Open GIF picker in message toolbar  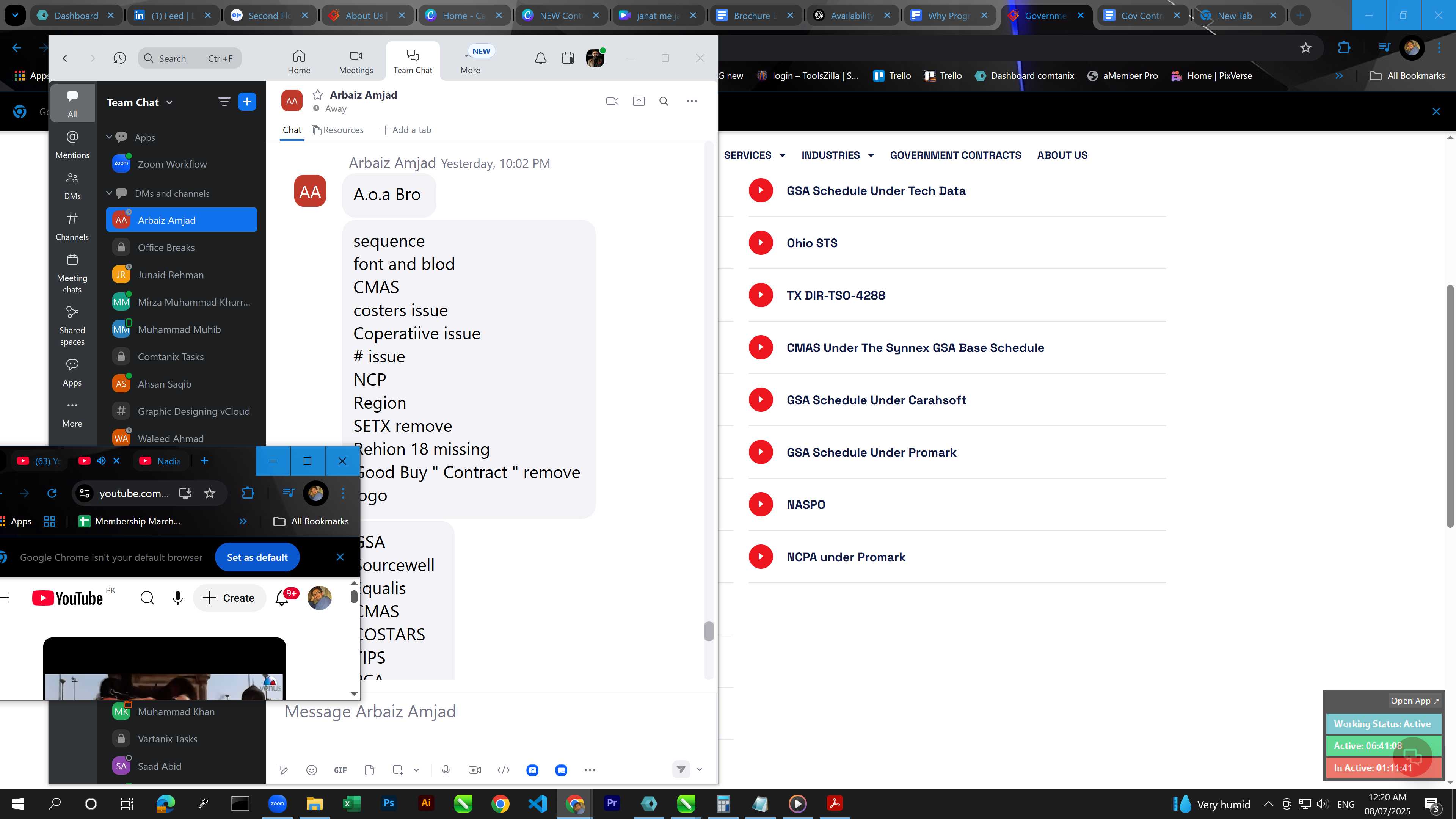tap(340, 770)
